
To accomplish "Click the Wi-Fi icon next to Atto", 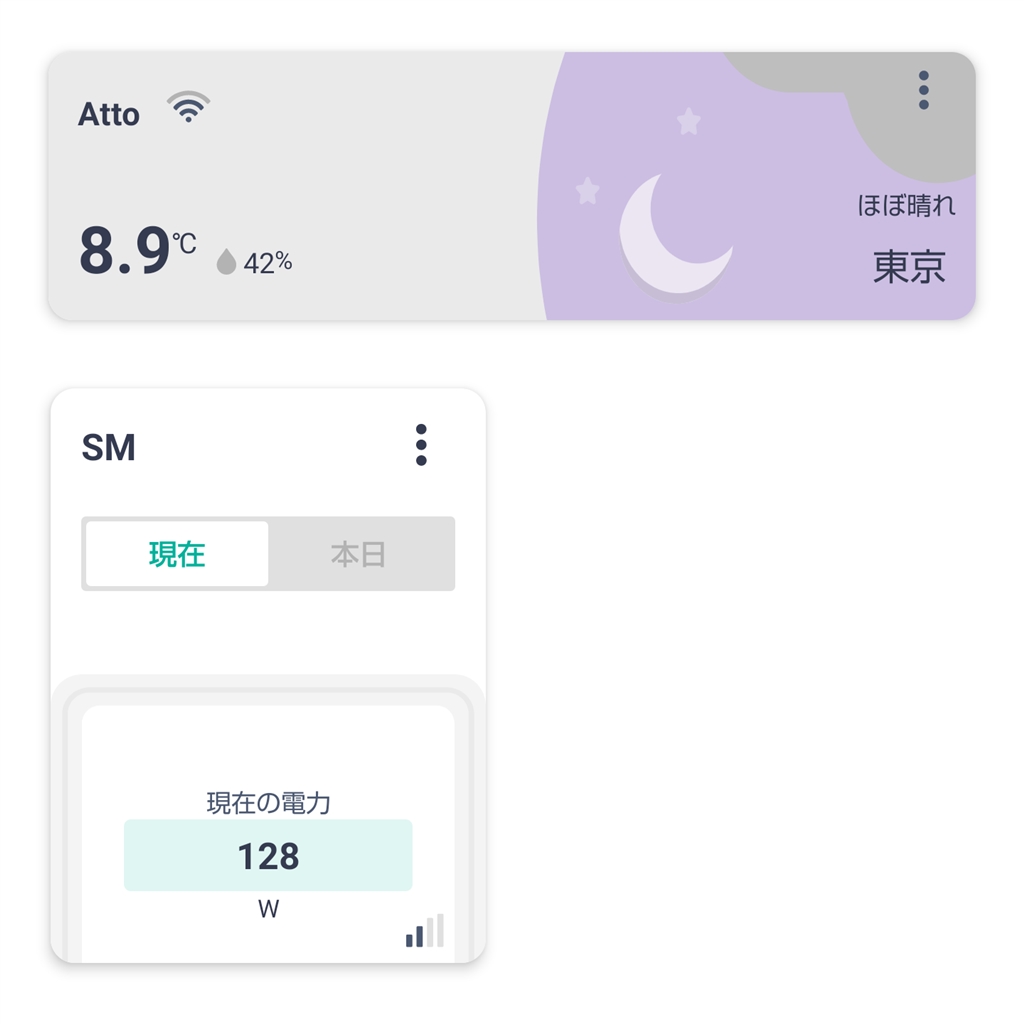I will [188, 107].
